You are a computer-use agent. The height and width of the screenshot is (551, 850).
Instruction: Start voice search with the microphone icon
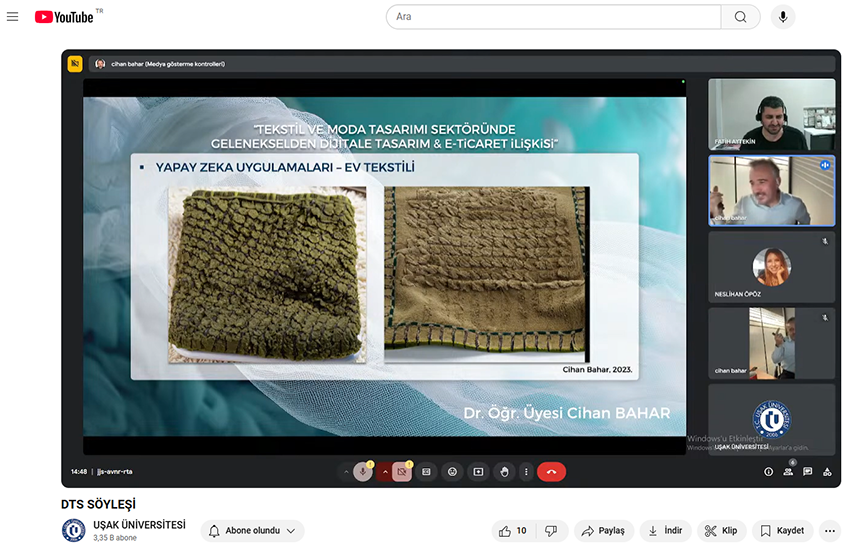point(783,17)
